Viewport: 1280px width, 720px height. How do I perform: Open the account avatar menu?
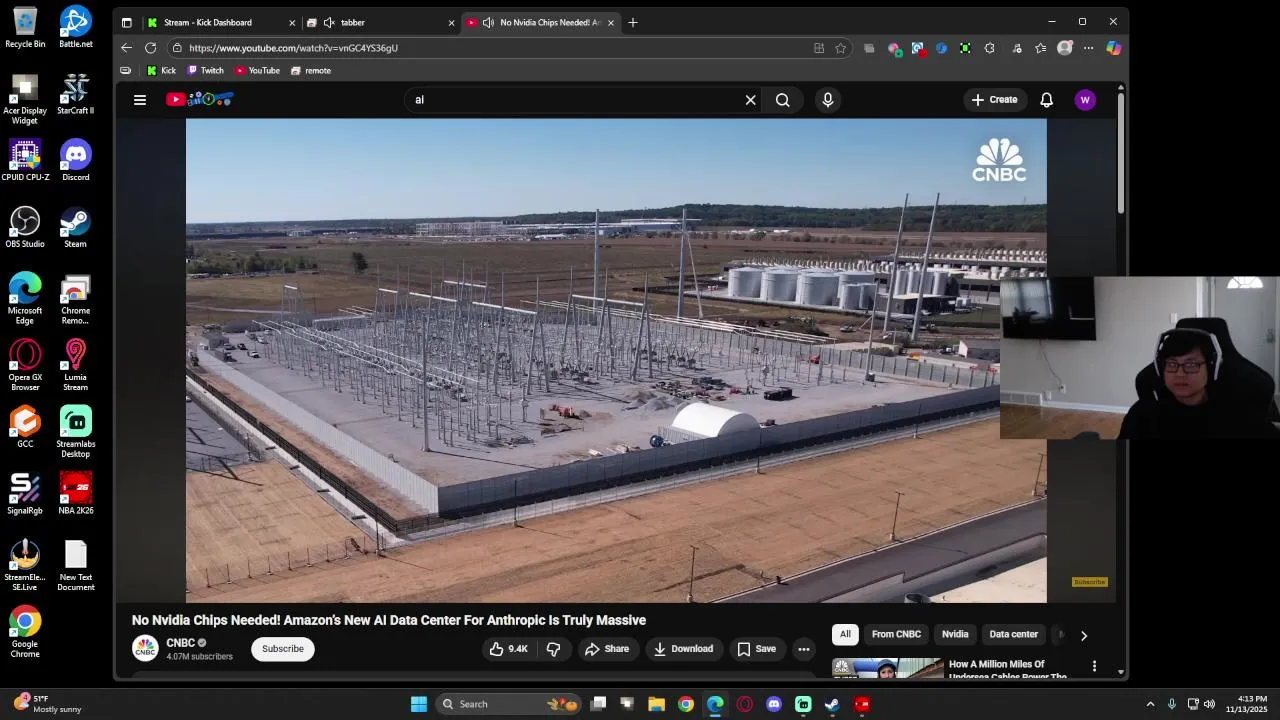click(x=1085, y=100)
